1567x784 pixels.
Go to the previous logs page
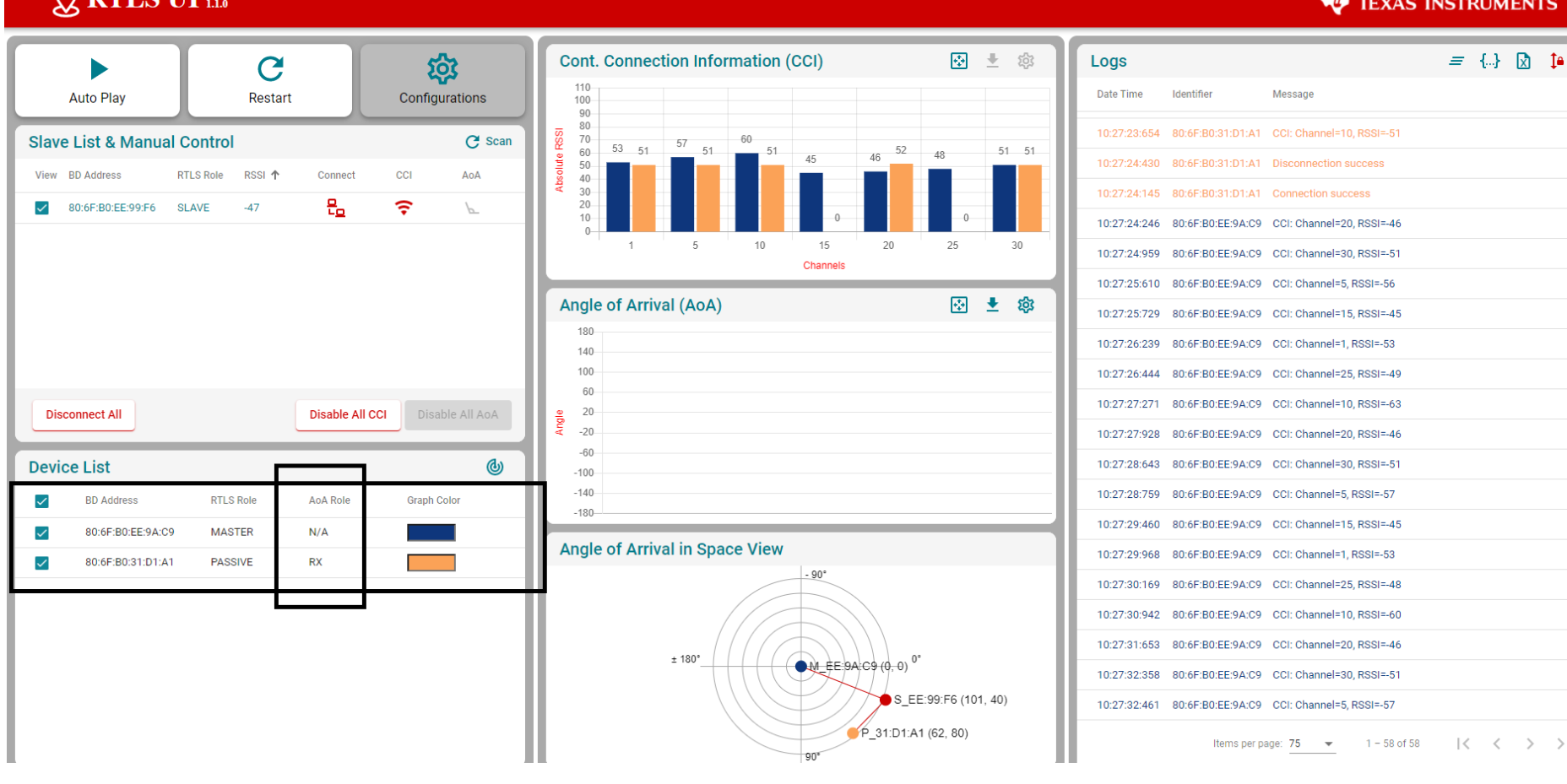click(1497, 743)
